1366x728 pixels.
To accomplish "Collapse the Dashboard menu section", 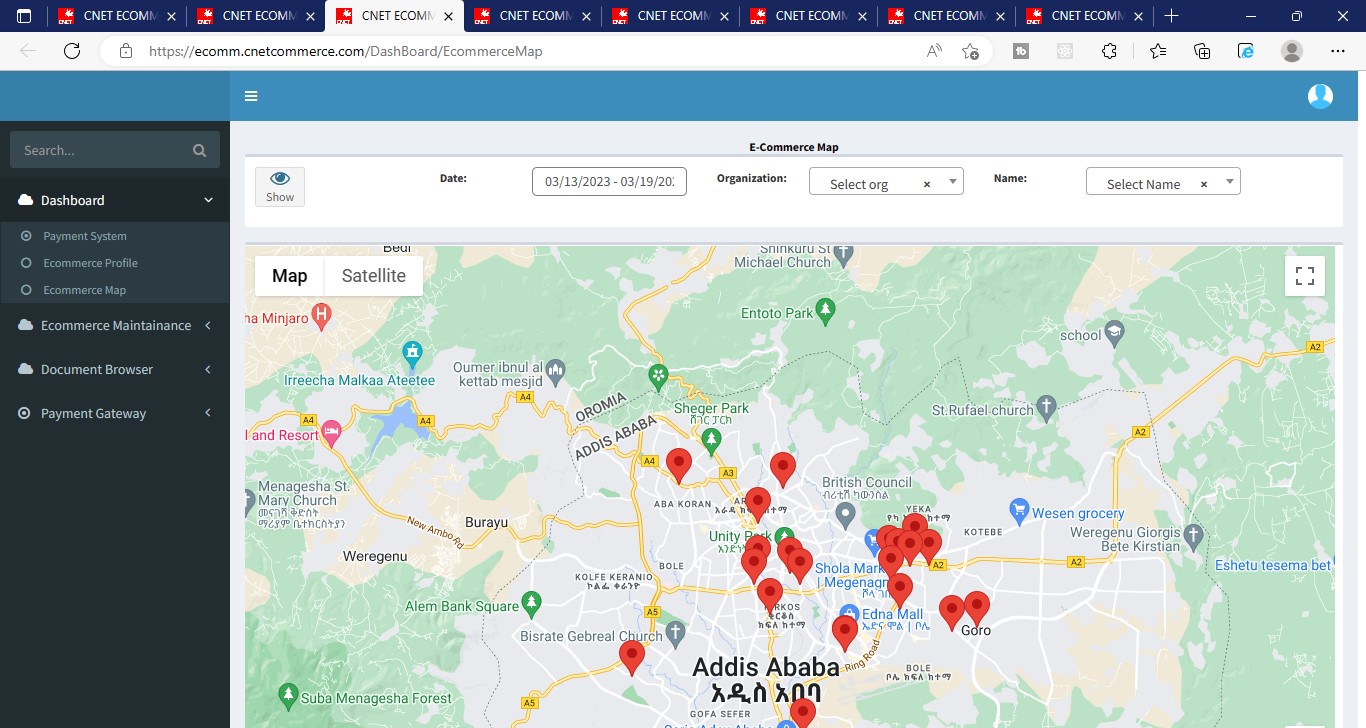I will [x=115, y=200].
